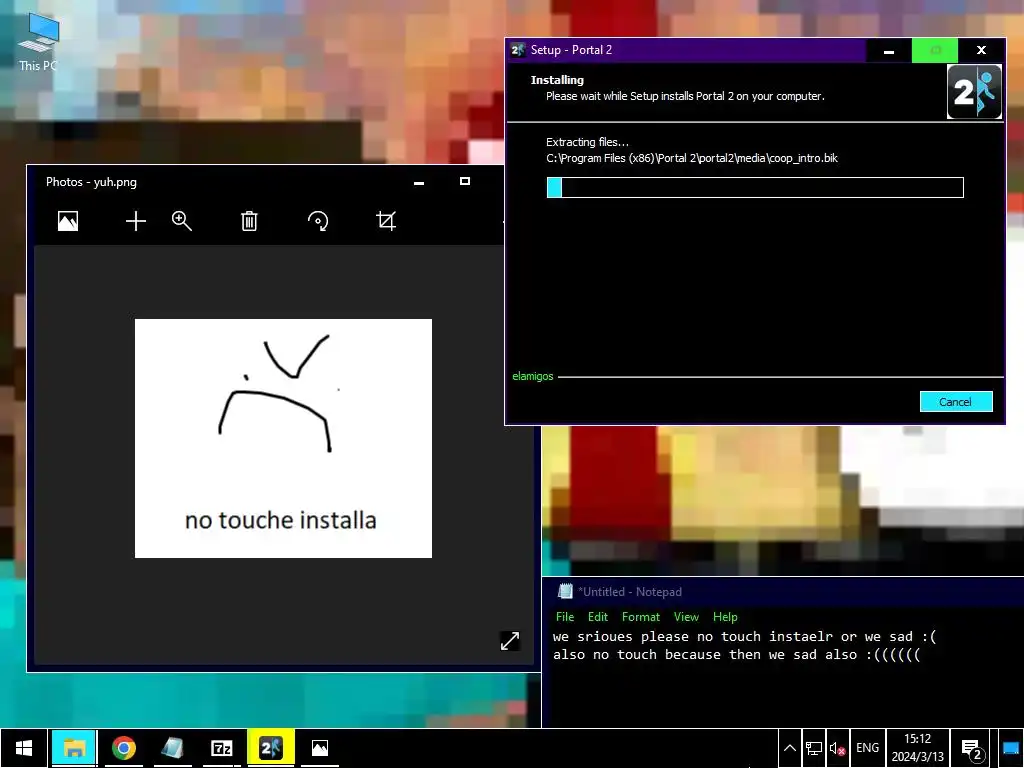Viewport: 1024px width, 768px height.
Task: Open Google Chrome from the taskbar
Action: coord(123,748)
